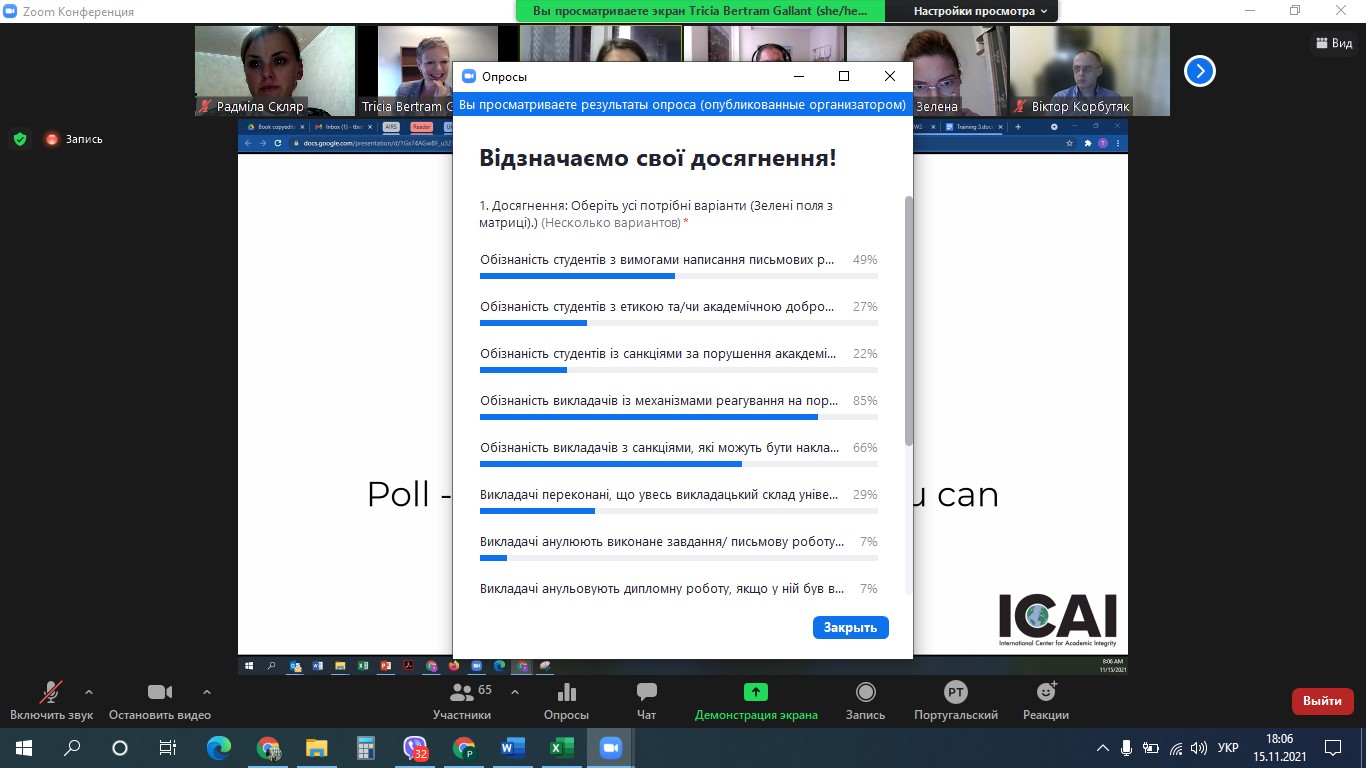Click the '22%' poll result value
The image size is (1366, 768).
tap(865, 354)
